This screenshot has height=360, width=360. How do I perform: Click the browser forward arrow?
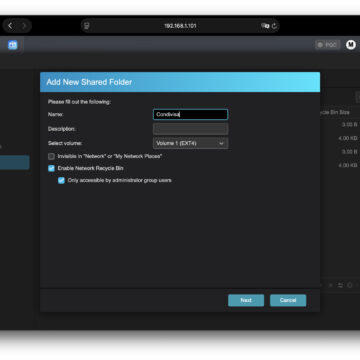click(x=24, y=26)
